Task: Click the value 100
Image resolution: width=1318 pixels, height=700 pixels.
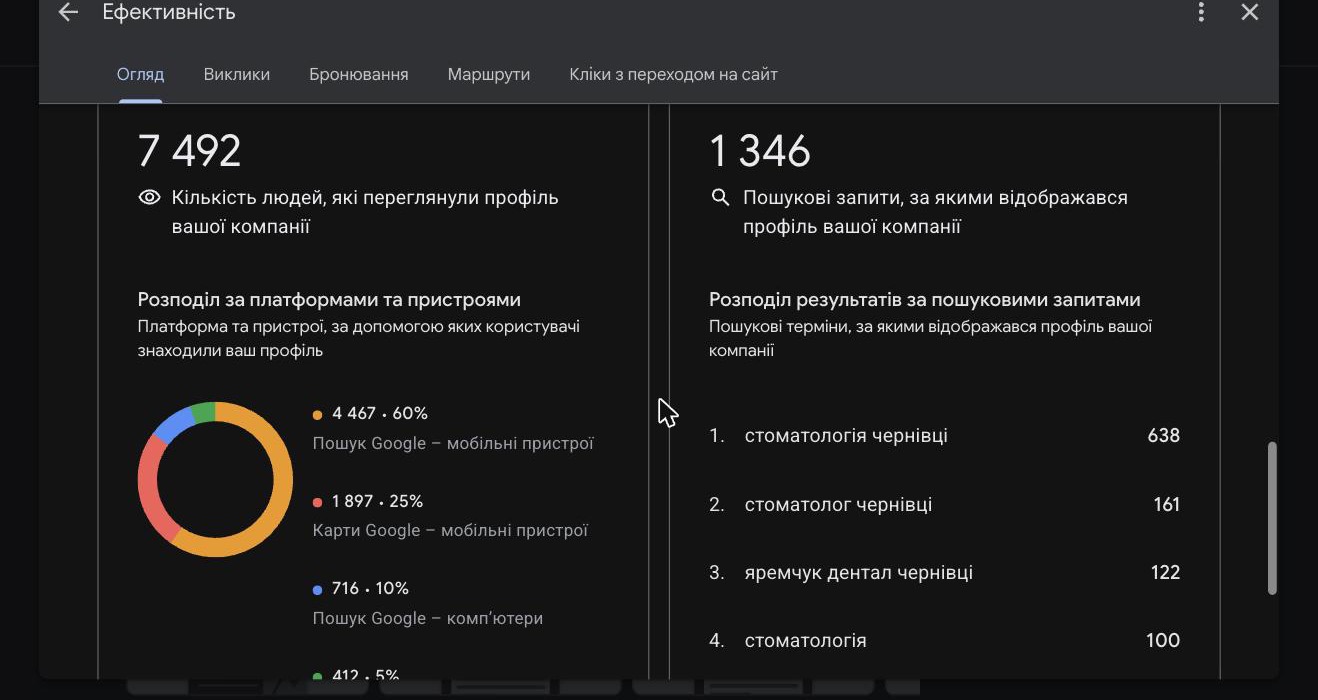Action: pyautogui.click(x=1163, y=641)
